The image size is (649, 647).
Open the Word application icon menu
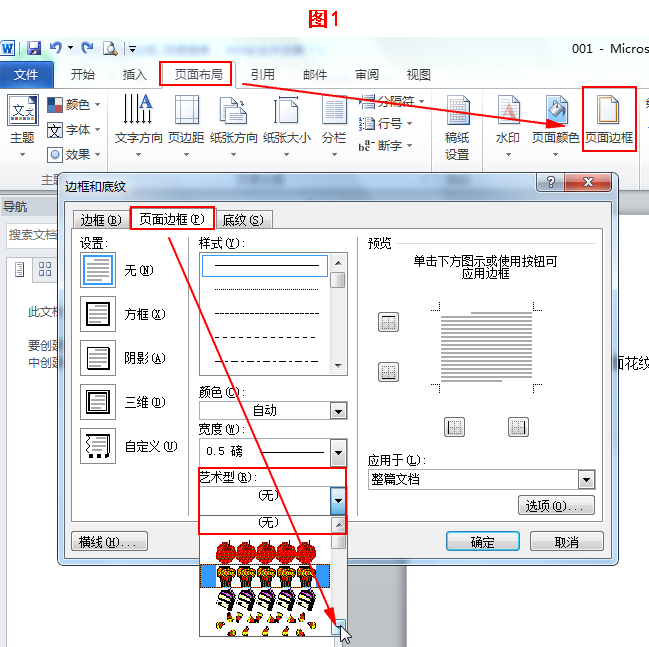click(x=7, y=48)
